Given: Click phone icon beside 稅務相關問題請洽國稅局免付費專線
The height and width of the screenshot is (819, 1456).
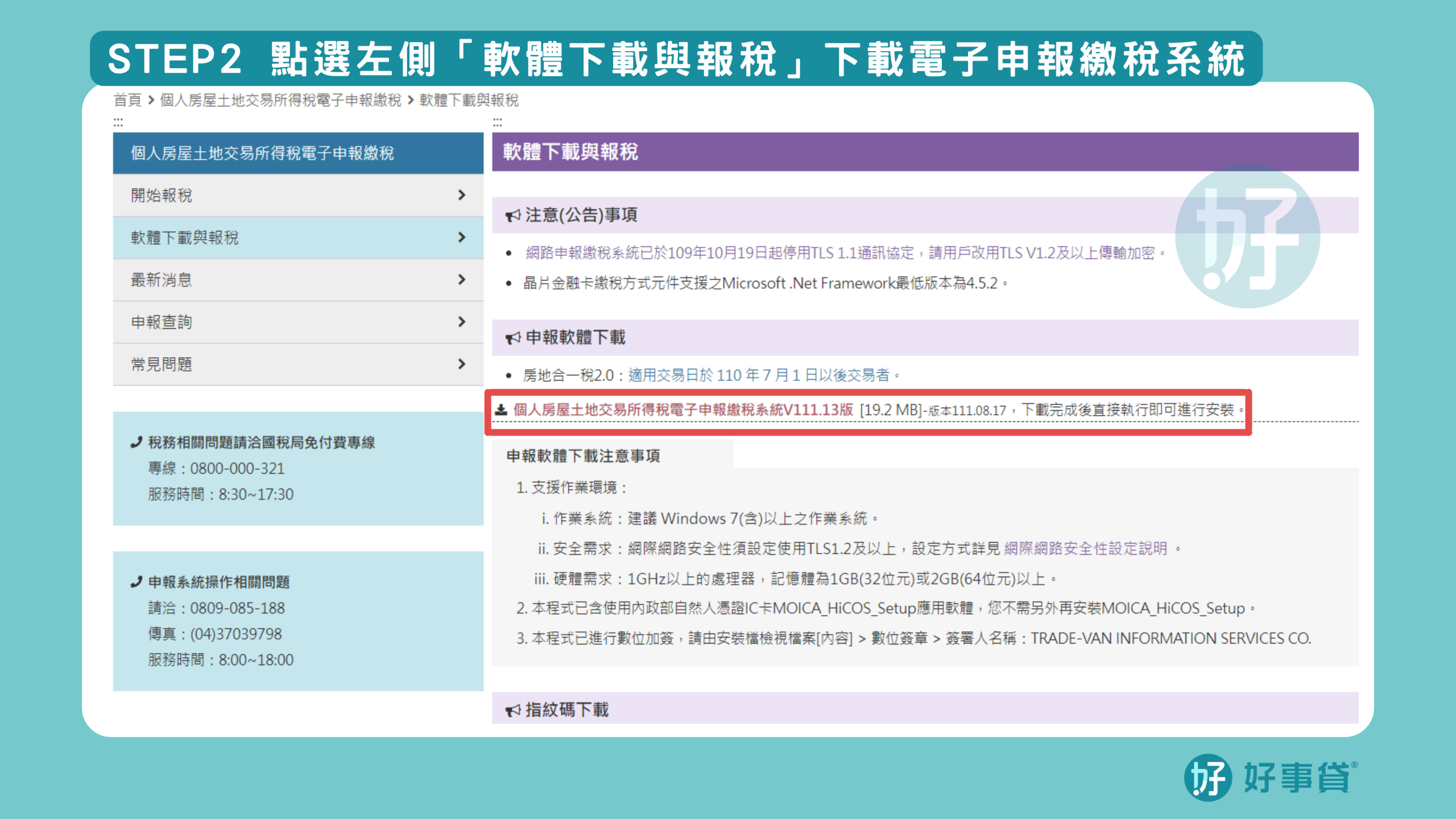Looking at the screenshot, I should coord(136,442).
